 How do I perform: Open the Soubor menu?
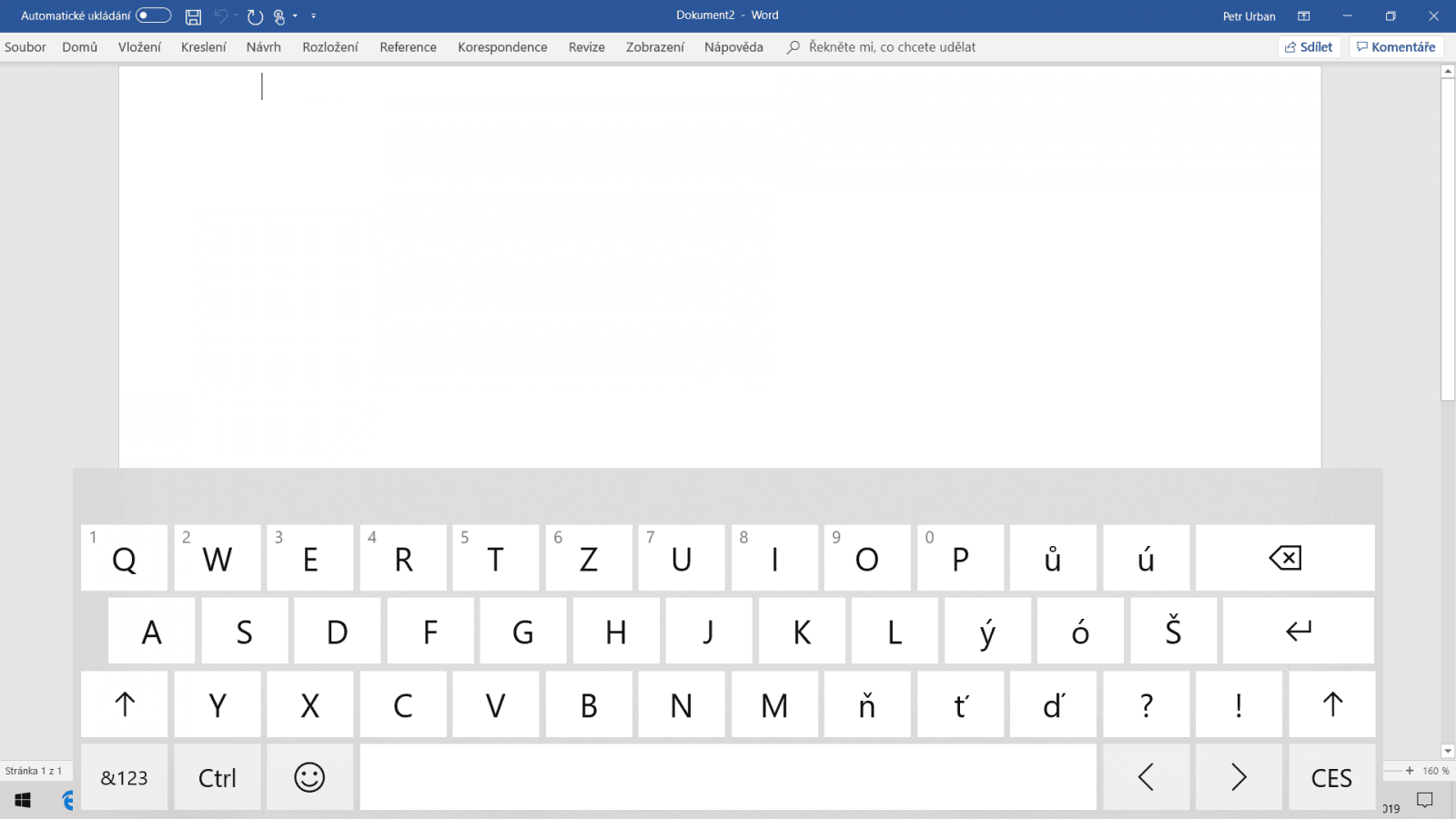pos(25,46)
